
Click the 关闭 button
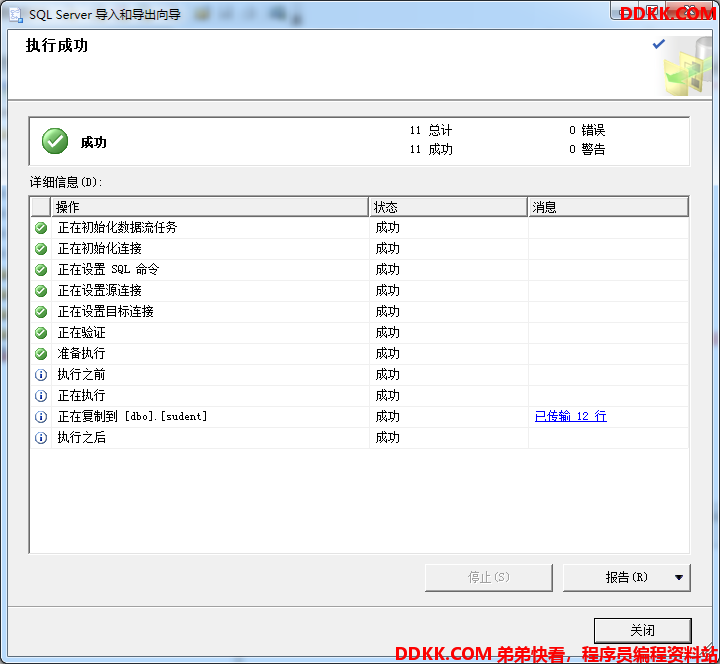642,630
